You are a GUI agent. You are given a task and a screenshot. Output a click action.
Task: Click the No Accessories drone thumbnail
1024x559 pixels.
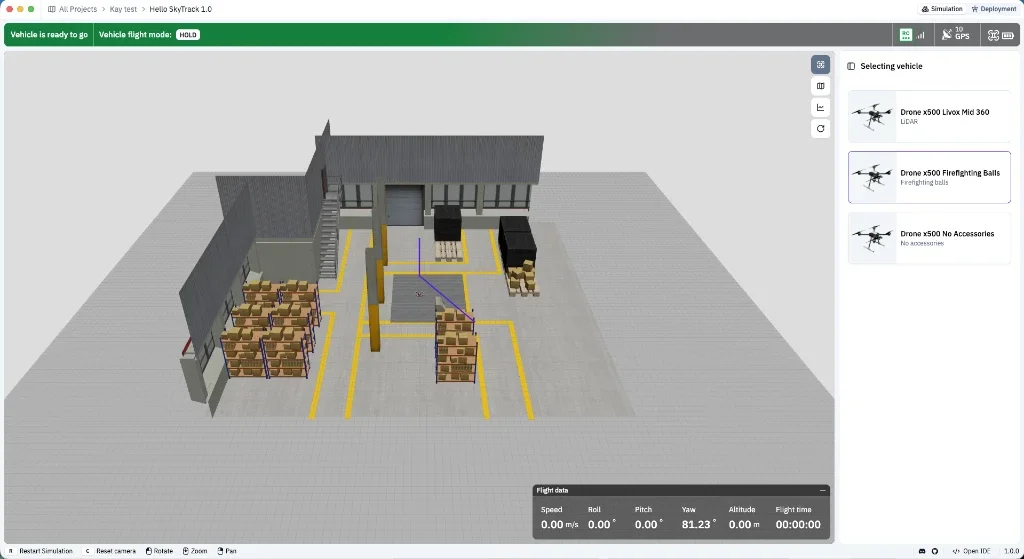872,238
